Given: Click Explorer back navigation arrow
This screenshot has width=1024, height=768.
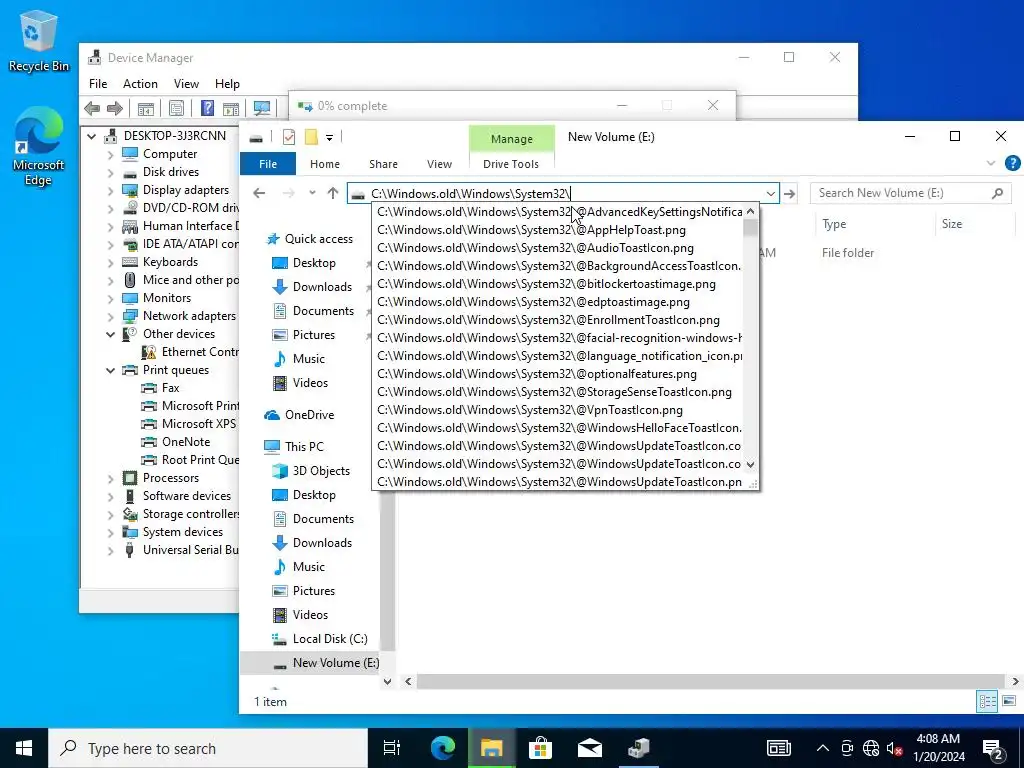Looking at the screenshot, I should 259,193.
